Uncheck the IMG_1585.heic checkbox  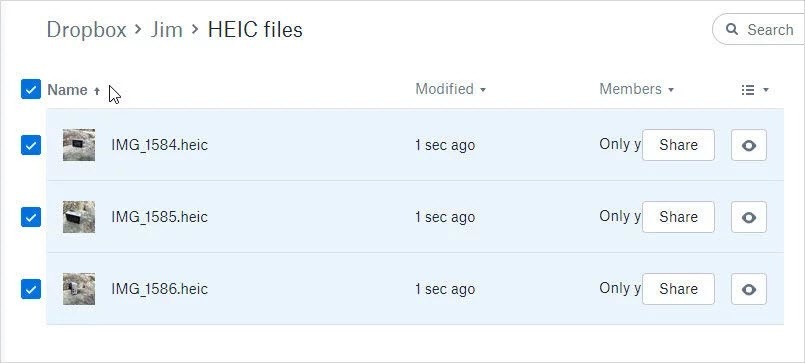pos(31,217)
